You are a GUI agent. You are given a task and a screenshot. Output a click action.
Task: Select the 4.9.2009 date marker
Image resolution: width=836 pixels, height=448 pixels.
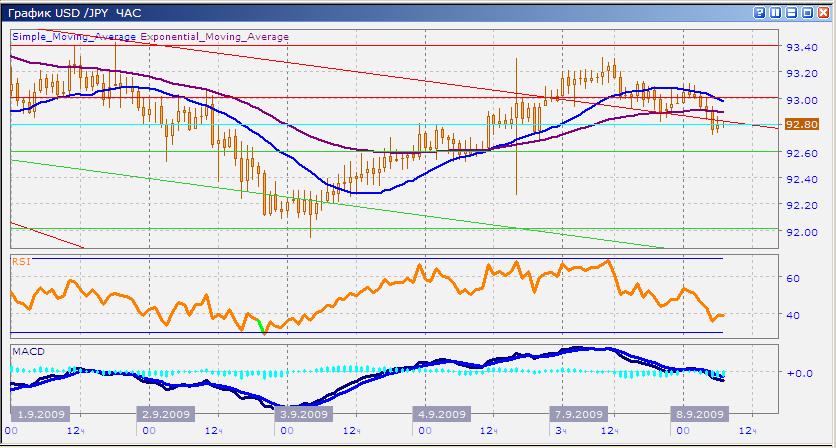coord(439,414)
